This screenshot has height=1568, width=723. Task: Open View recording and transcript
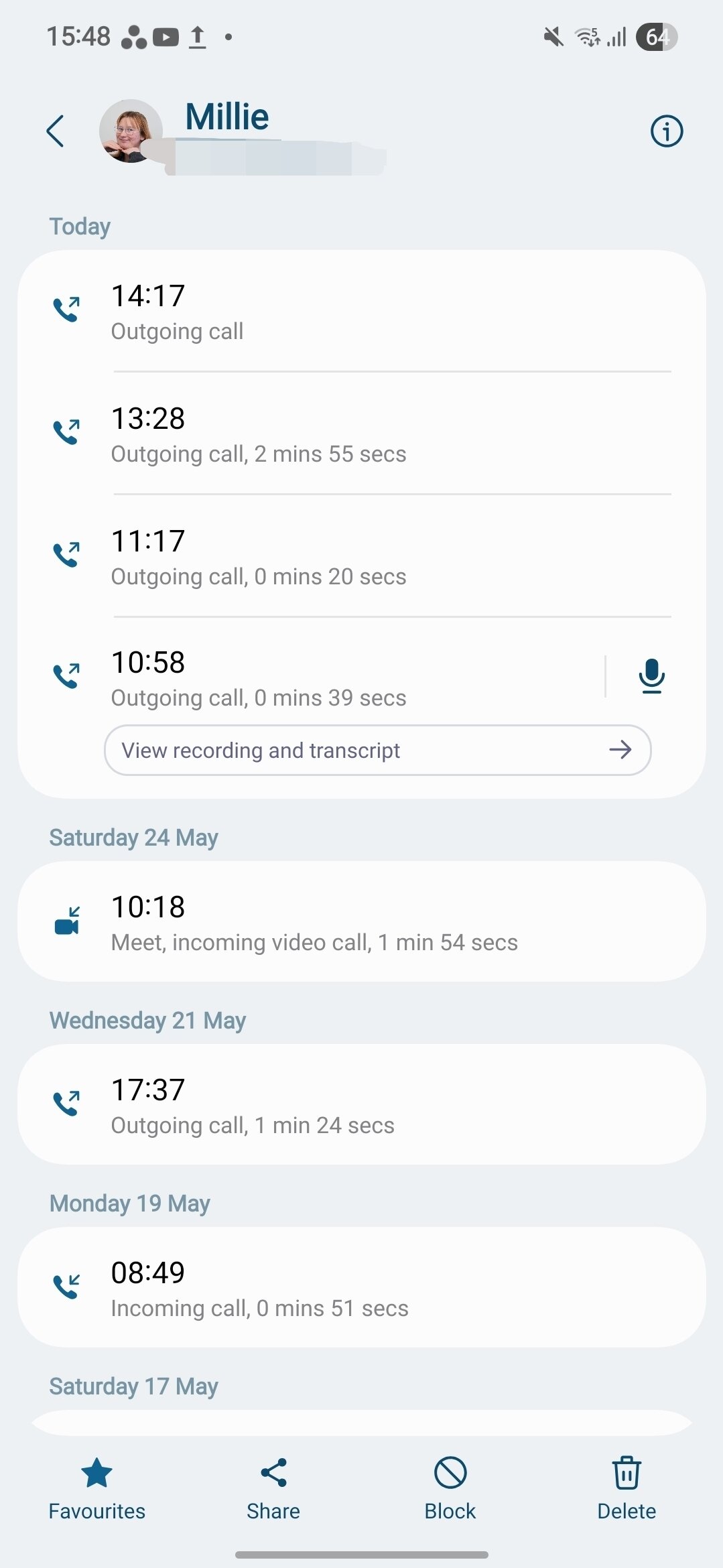tap(377, 750)
